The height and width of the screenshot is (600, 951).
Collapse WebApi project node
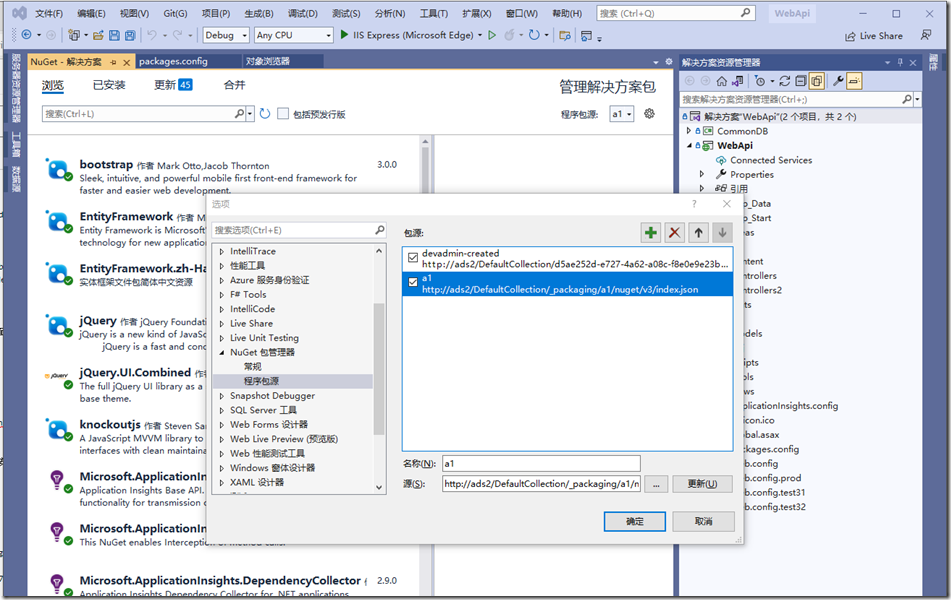[x=689, y=146]
